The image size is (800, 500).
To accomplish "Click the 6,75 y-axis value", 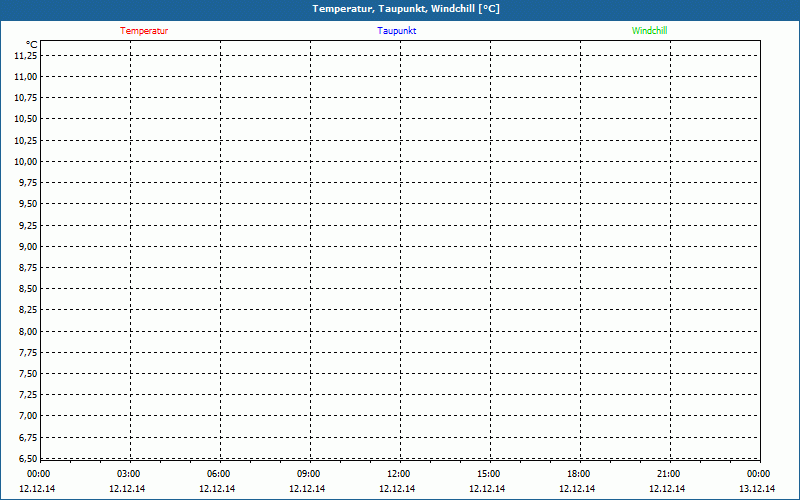I will (x=28, y=438).
